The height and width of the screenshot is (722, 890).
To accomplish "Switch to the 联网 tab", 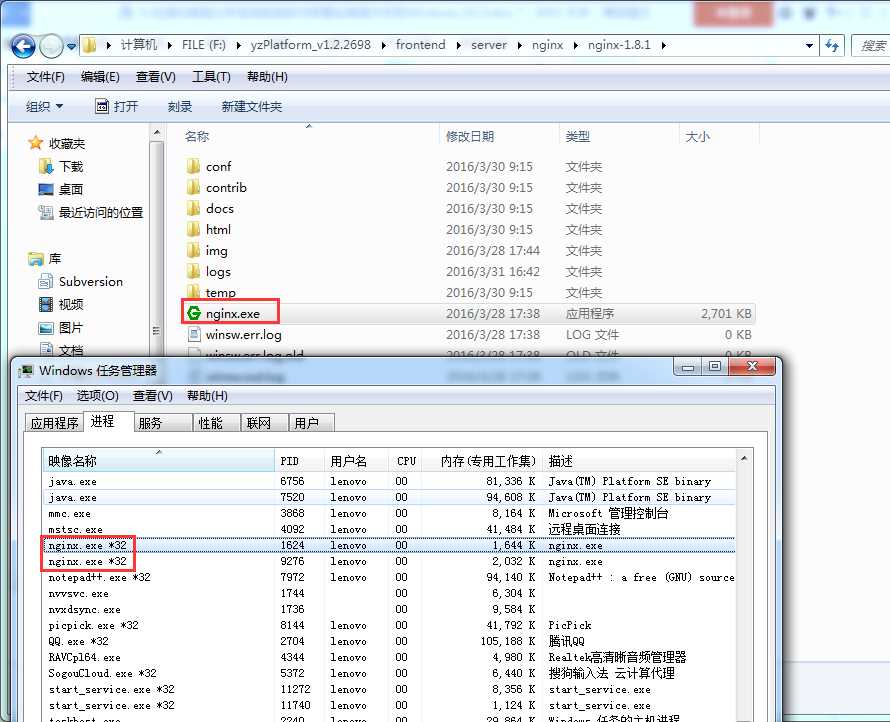I will 264,423.
